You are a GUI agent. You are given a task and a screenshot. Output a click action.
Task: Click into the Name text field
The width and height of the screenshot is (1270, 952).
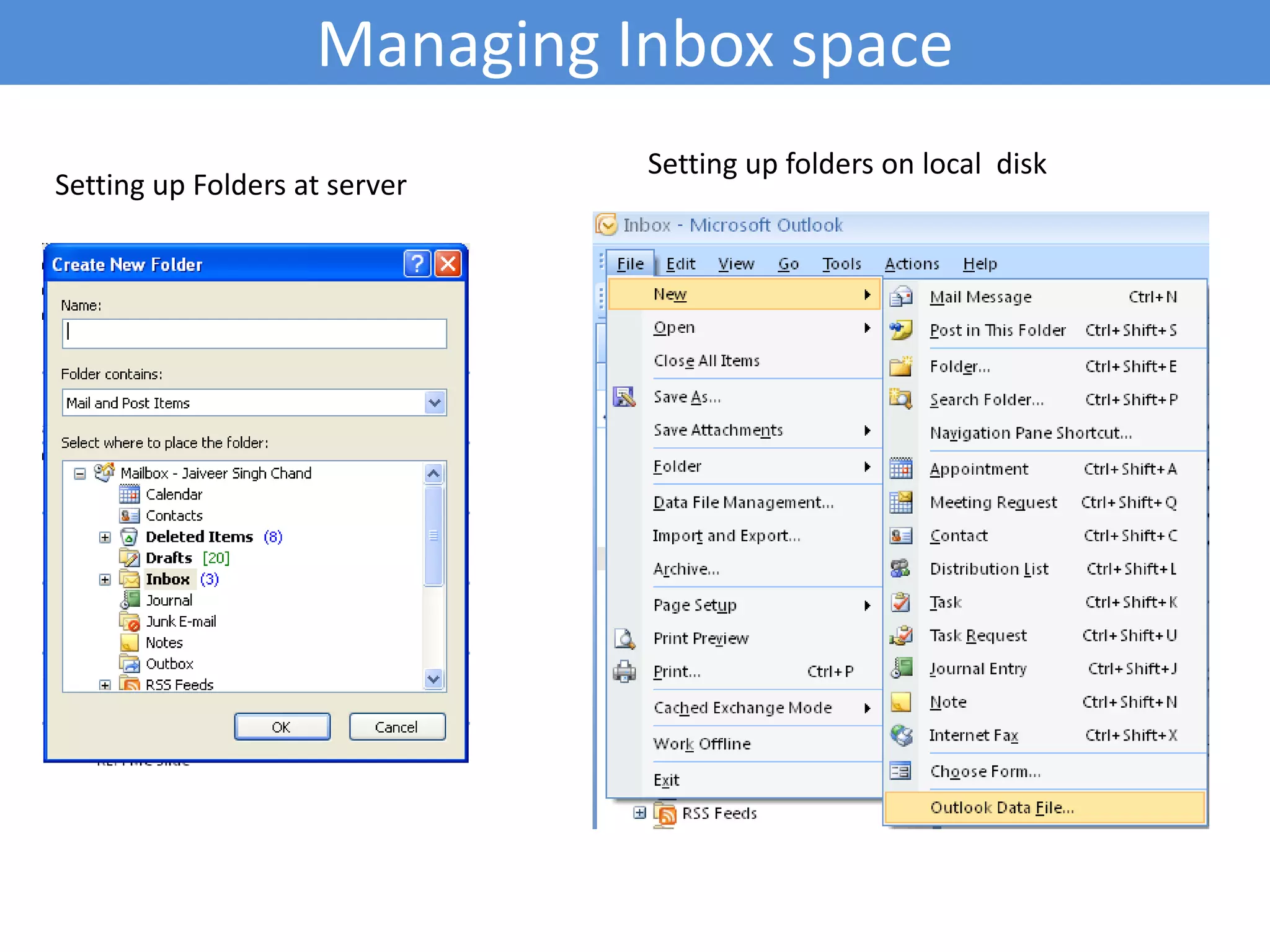254,333
